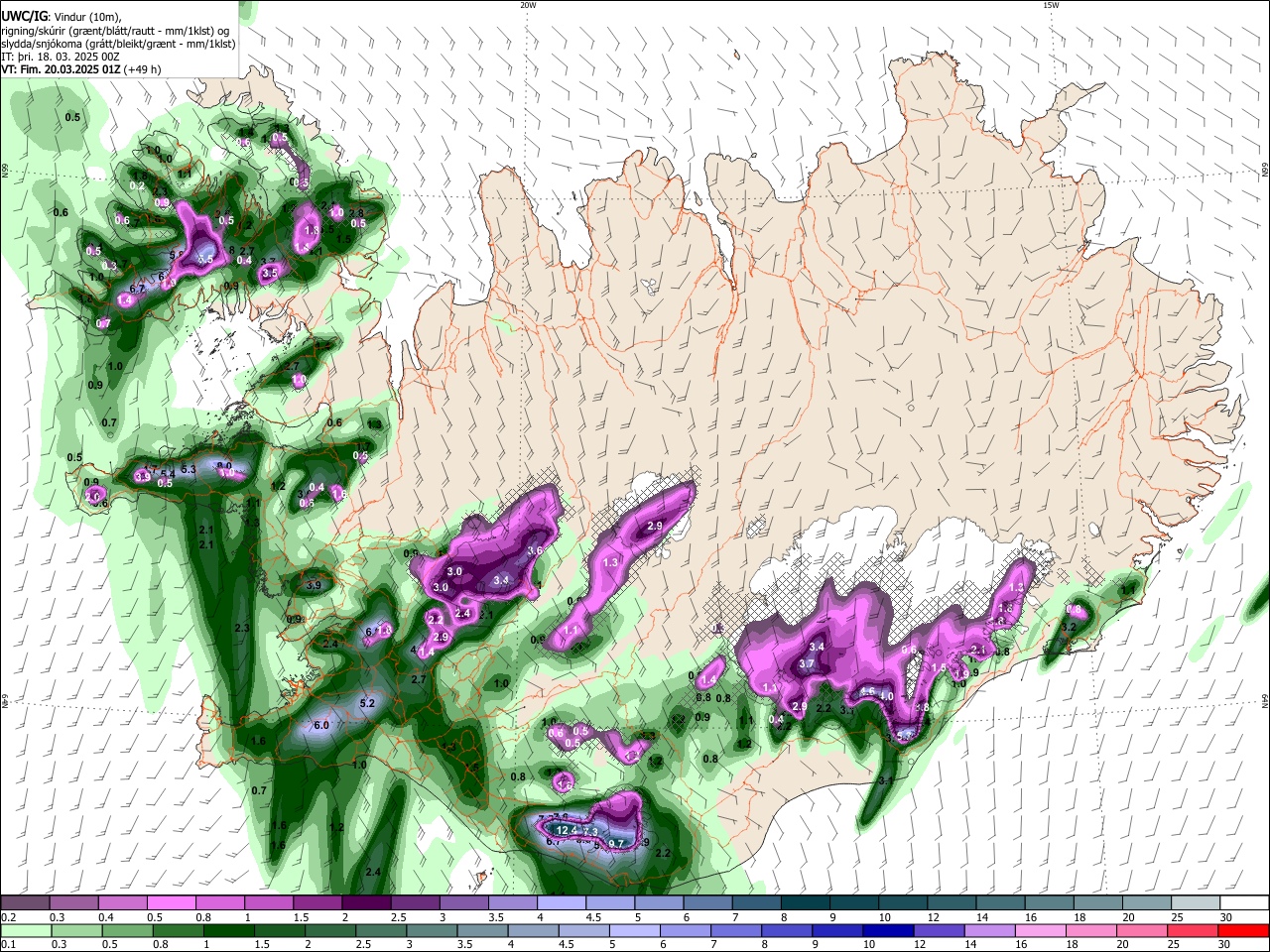Click the "3.6" snow value on the map
The width and height of the screenshot is (1270, 952).
(535, 550)
